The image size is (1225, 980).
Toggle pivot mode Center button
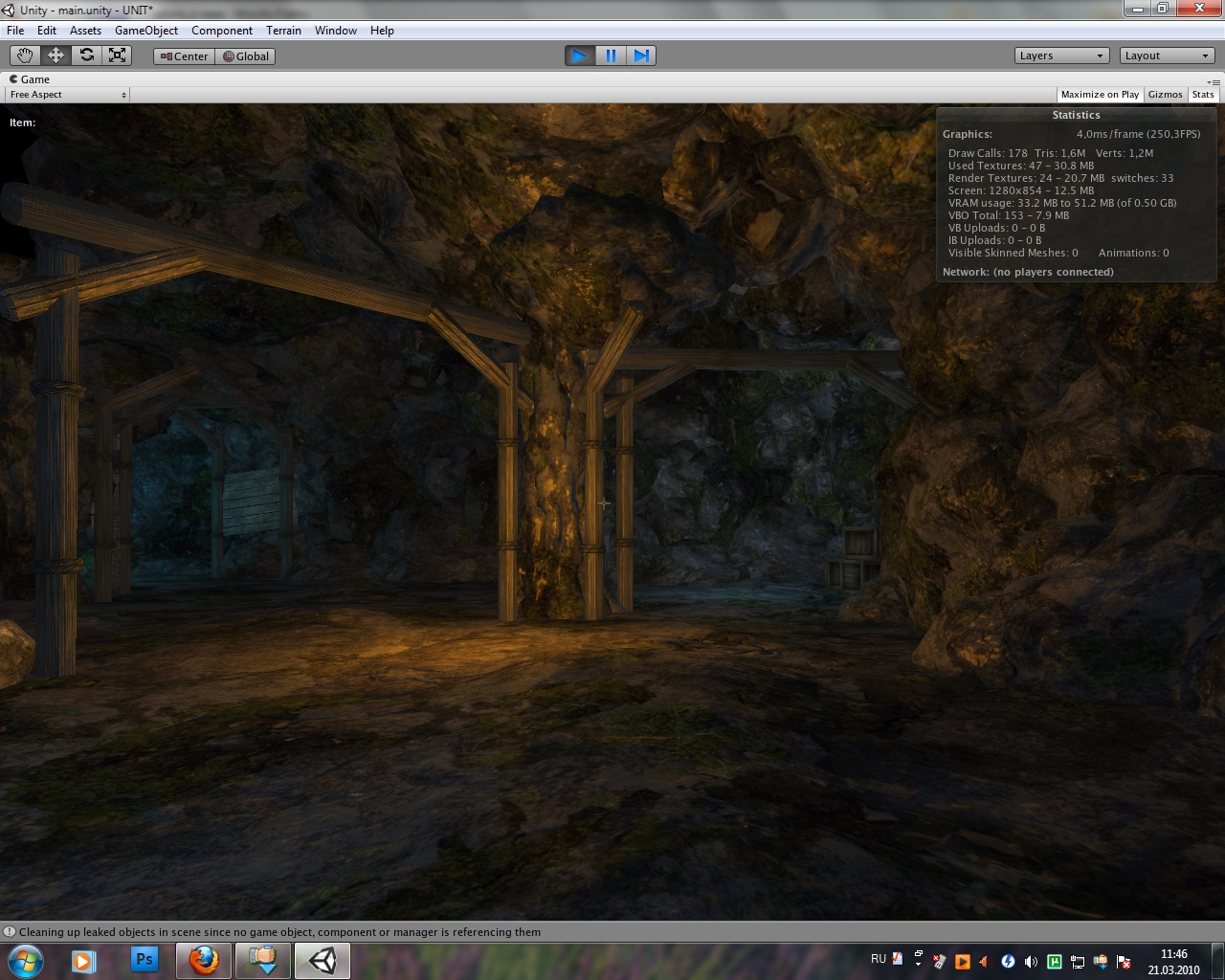click(x=184, y=56)
